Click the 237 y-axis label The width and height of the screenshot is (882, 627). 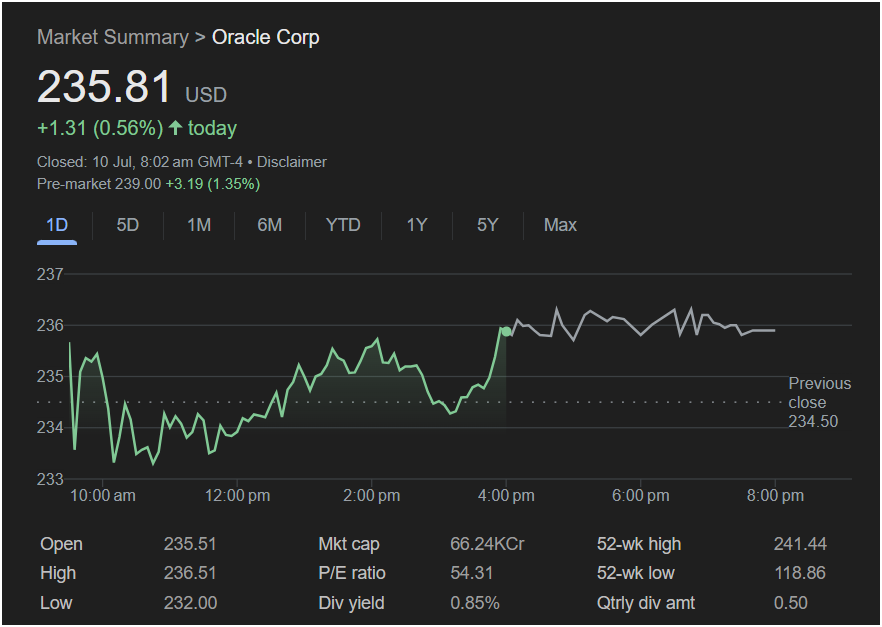coord(50,274)
